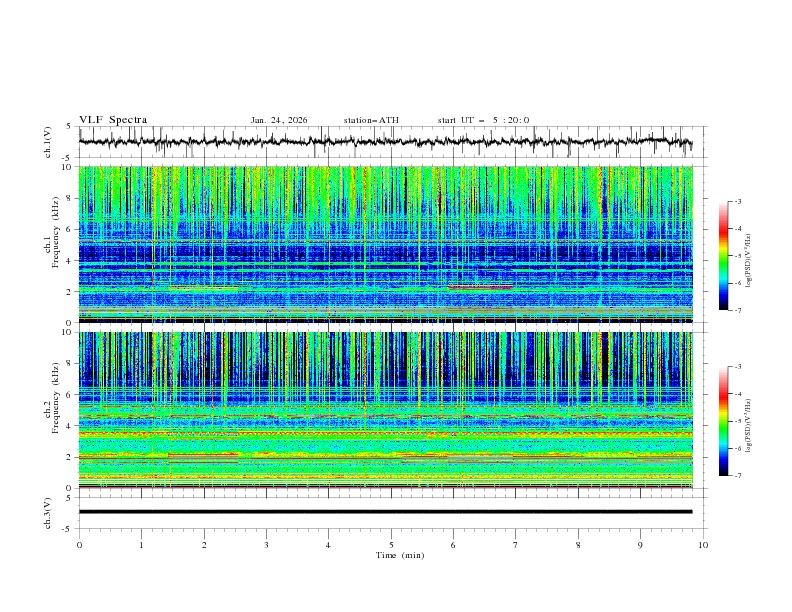The width and height of the screenshot is (792, 612).
Task: Click the Time (min) axis label
Action: point(400,555)
